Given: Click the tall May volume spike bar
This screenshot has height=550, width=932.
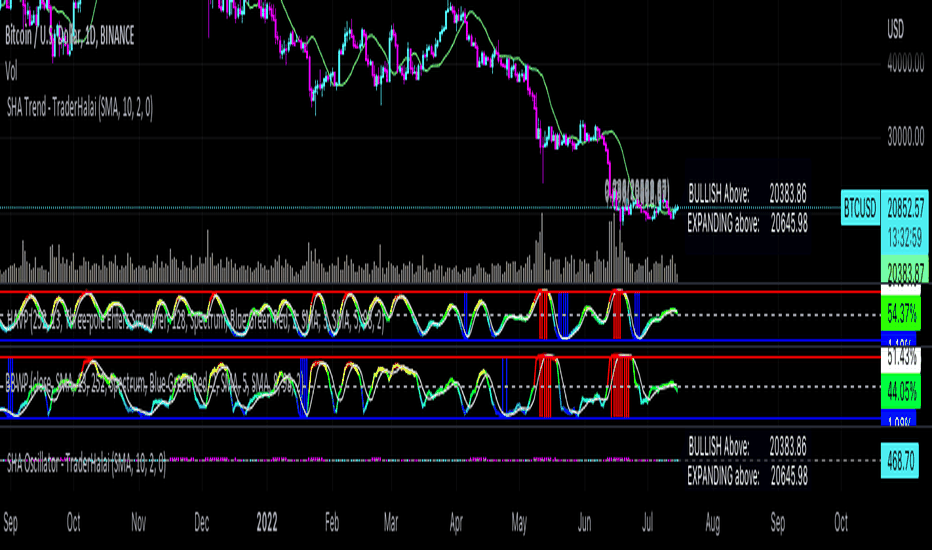Looking at the screenshot, I should click(x=541, y=248).
